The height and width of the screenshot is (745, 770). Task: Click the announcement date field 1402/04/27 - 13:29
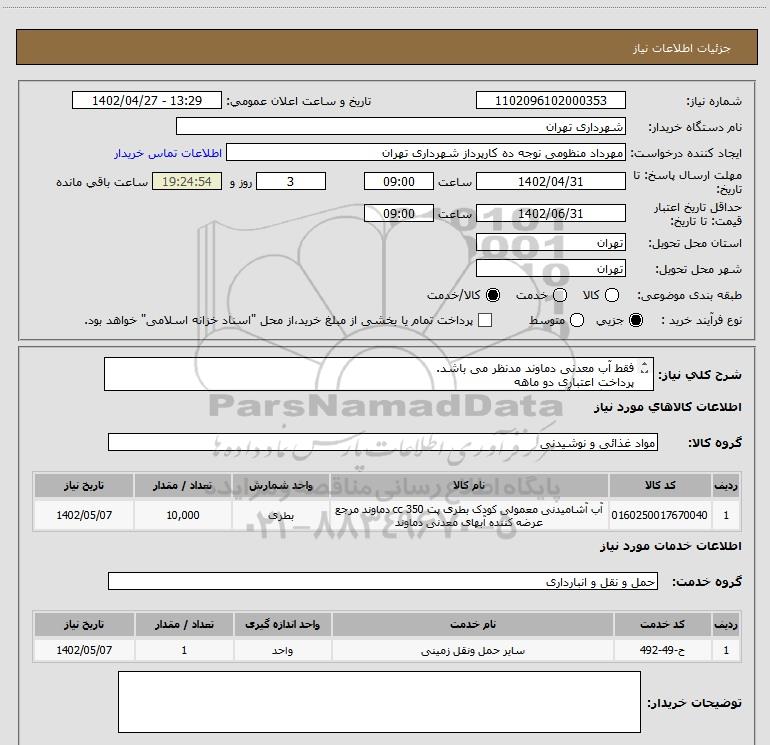(147, 100)
